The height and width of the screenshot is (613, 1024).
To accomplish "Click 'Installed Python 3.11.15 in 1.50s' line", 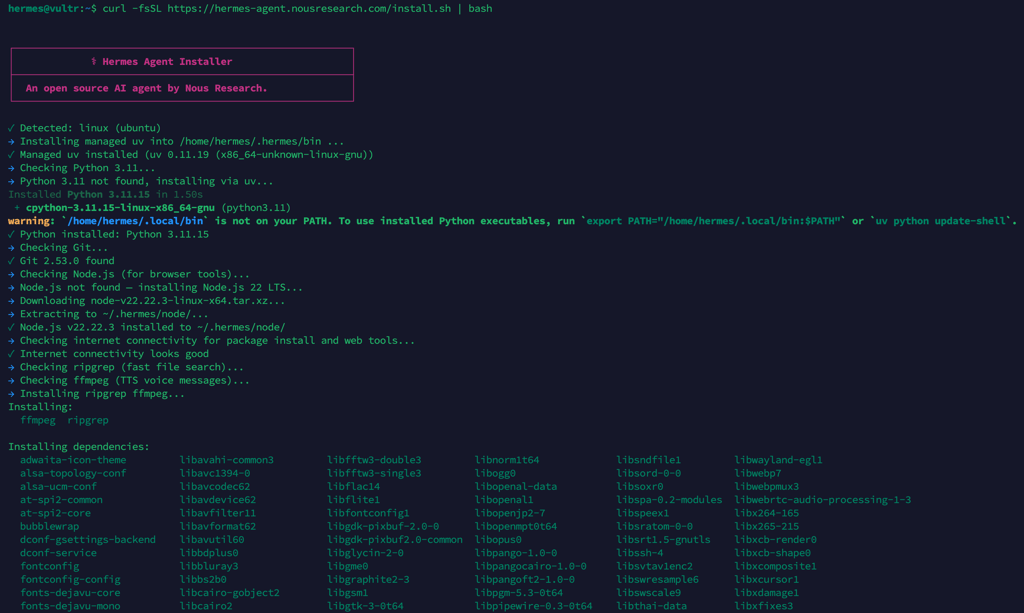I will click(x=105, y=195).
